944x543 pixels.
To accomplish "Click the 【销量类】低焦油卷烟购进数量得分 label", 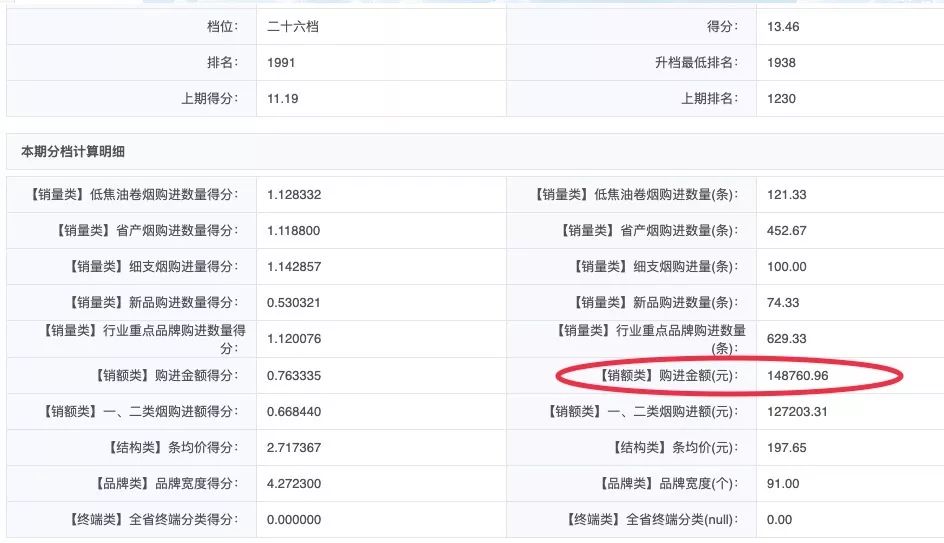I will (132, 194).
